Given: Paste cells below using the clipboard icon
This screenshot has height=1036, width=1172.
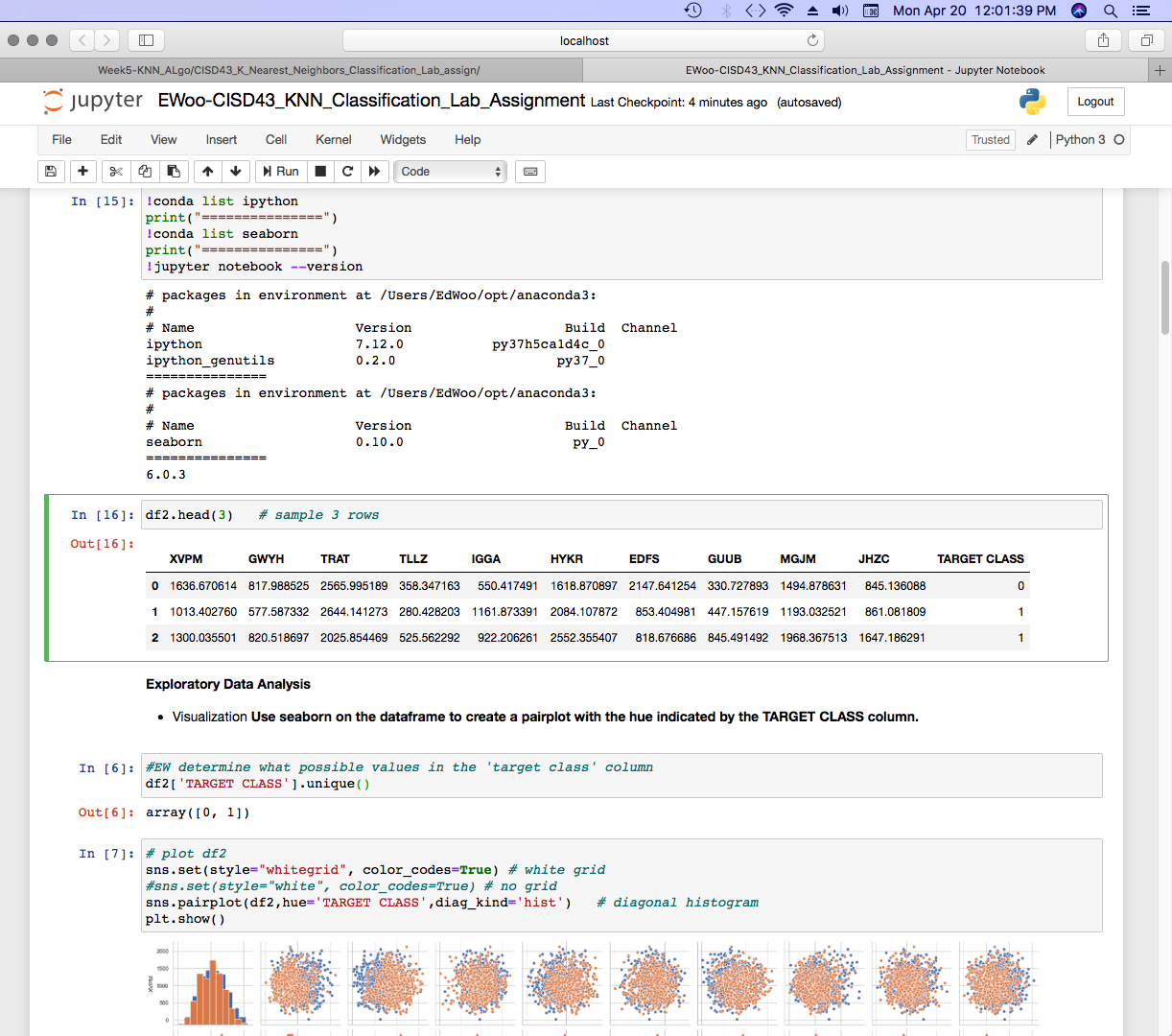Looking at the screenshot, I should point(174,171).
